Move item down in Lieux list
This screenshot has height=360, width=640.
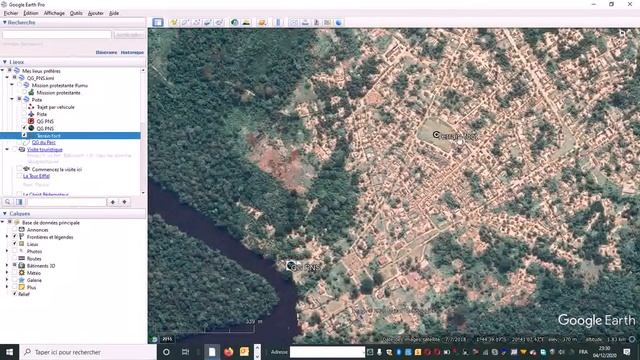(124, 202)
